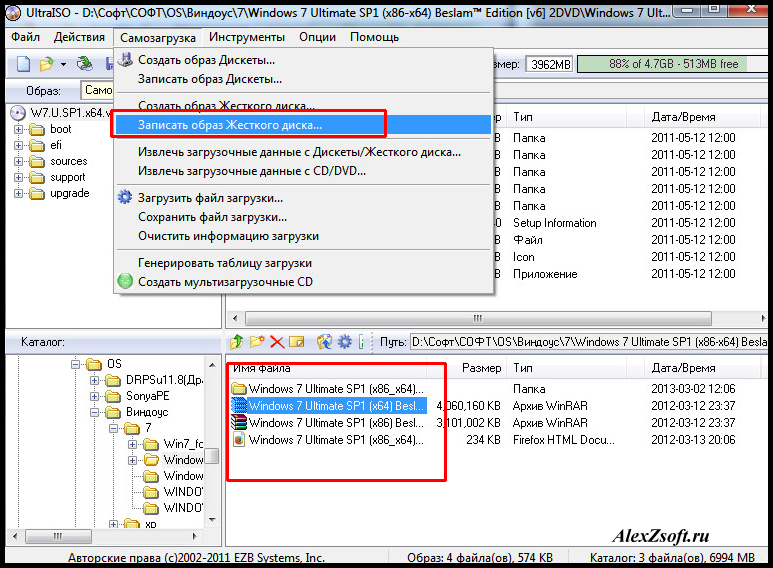Select Загрузить файл загрузки entry
The height and width of the screenshot is (568, 773).
[303, 198]
